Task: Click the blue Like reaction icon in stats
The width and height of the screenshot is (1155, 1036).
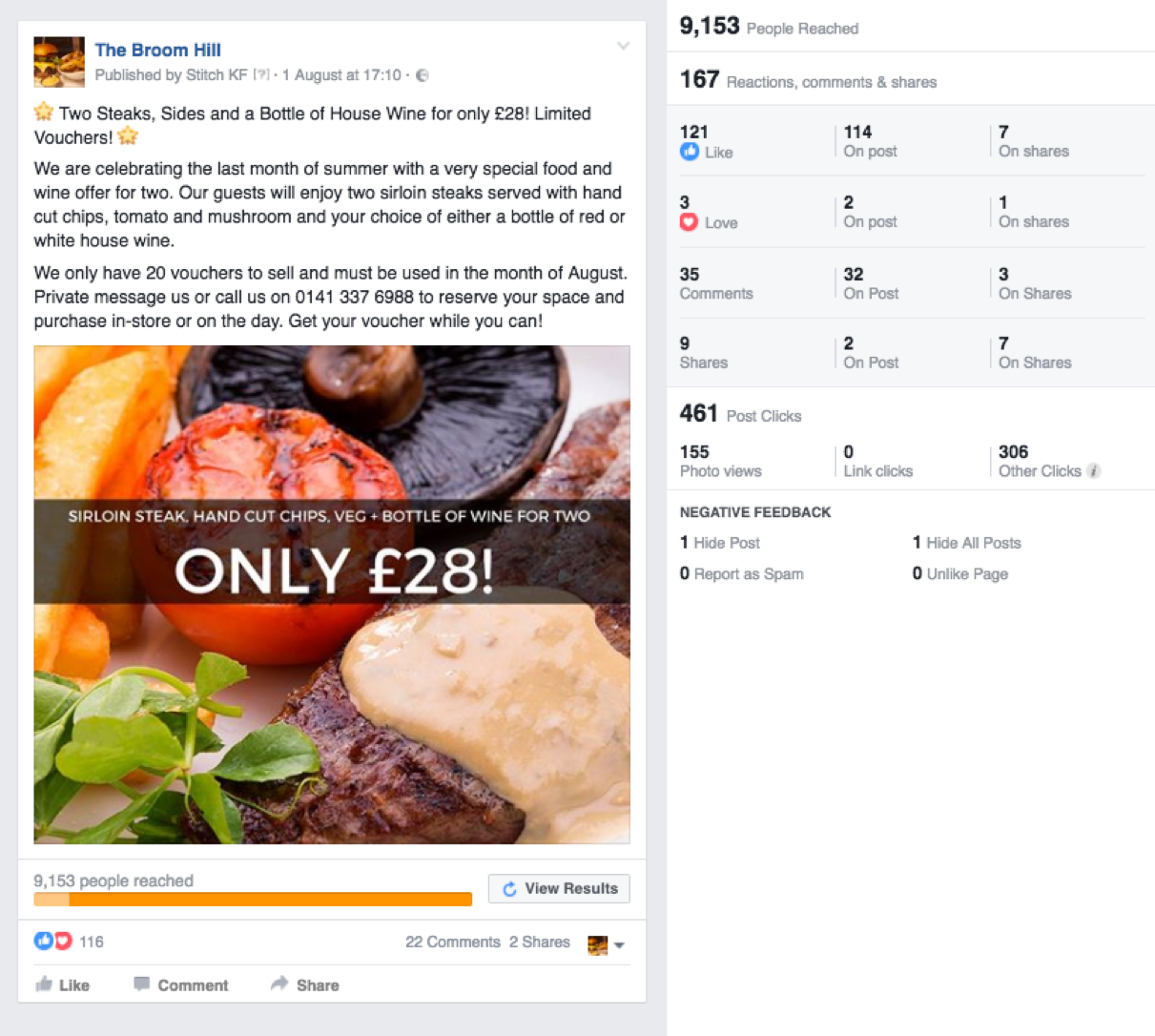Action: (690, 152)
